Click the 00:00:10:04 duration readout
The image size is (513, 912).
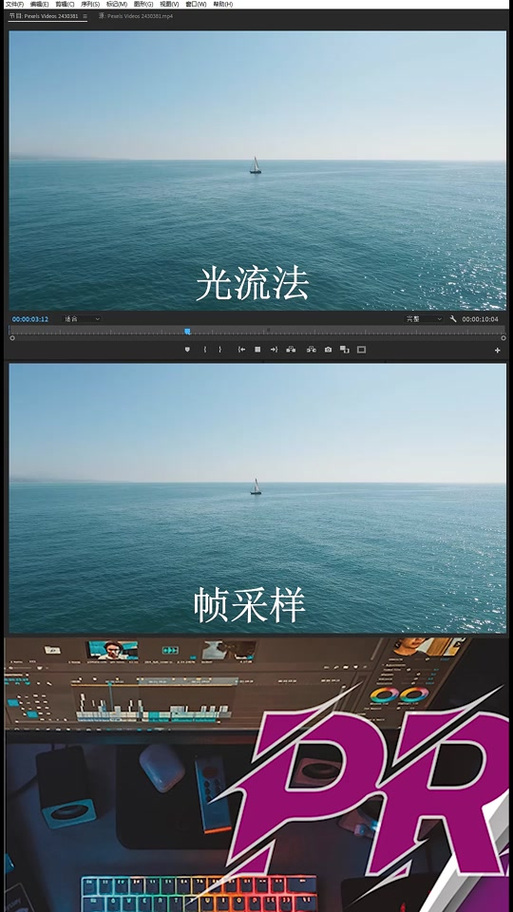point(480,319)
